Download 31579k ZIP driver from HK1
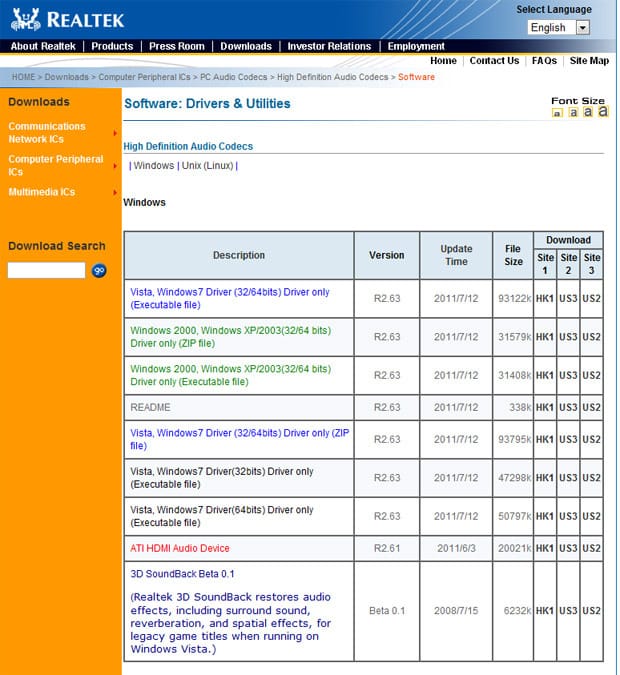Viewport: 620px width, 675px height. tap(545, 337)
